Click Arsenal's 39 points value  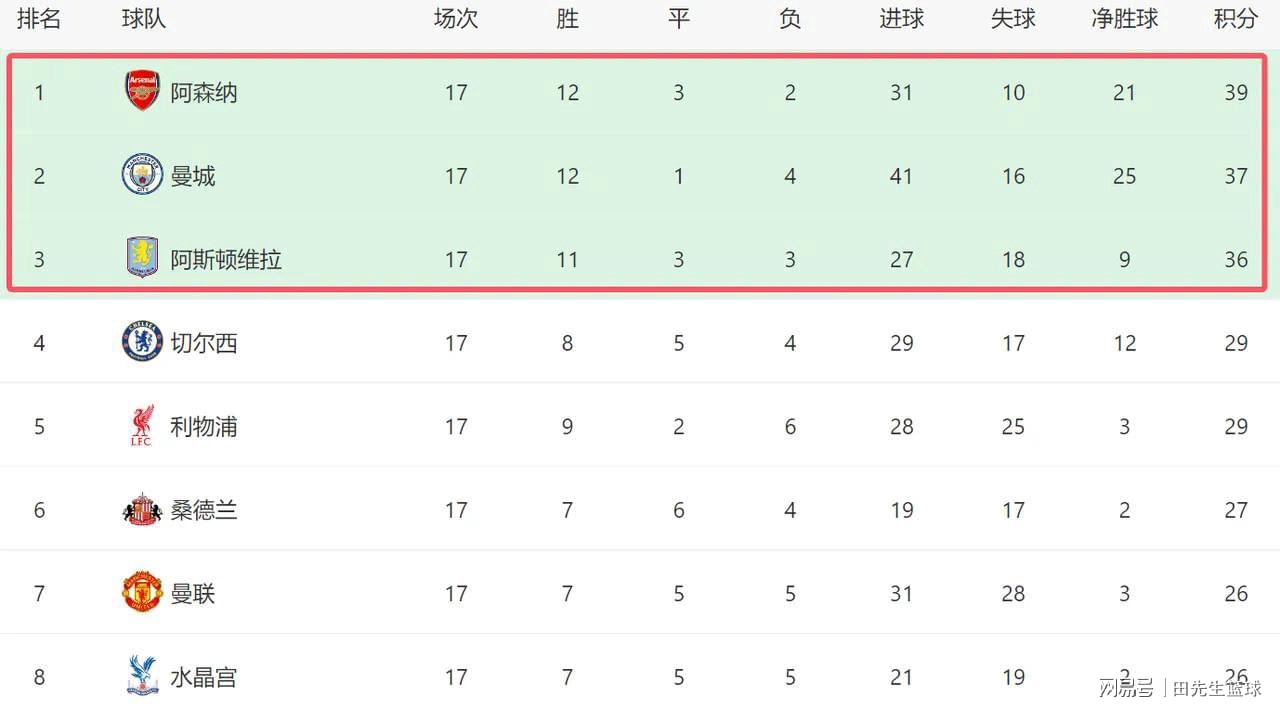coord(1236,92)
